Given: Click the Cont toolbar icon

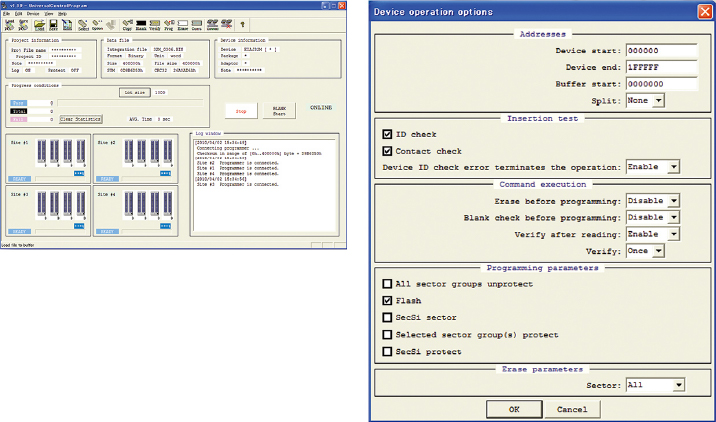Looking at the screenshot, I should [196, 25].
